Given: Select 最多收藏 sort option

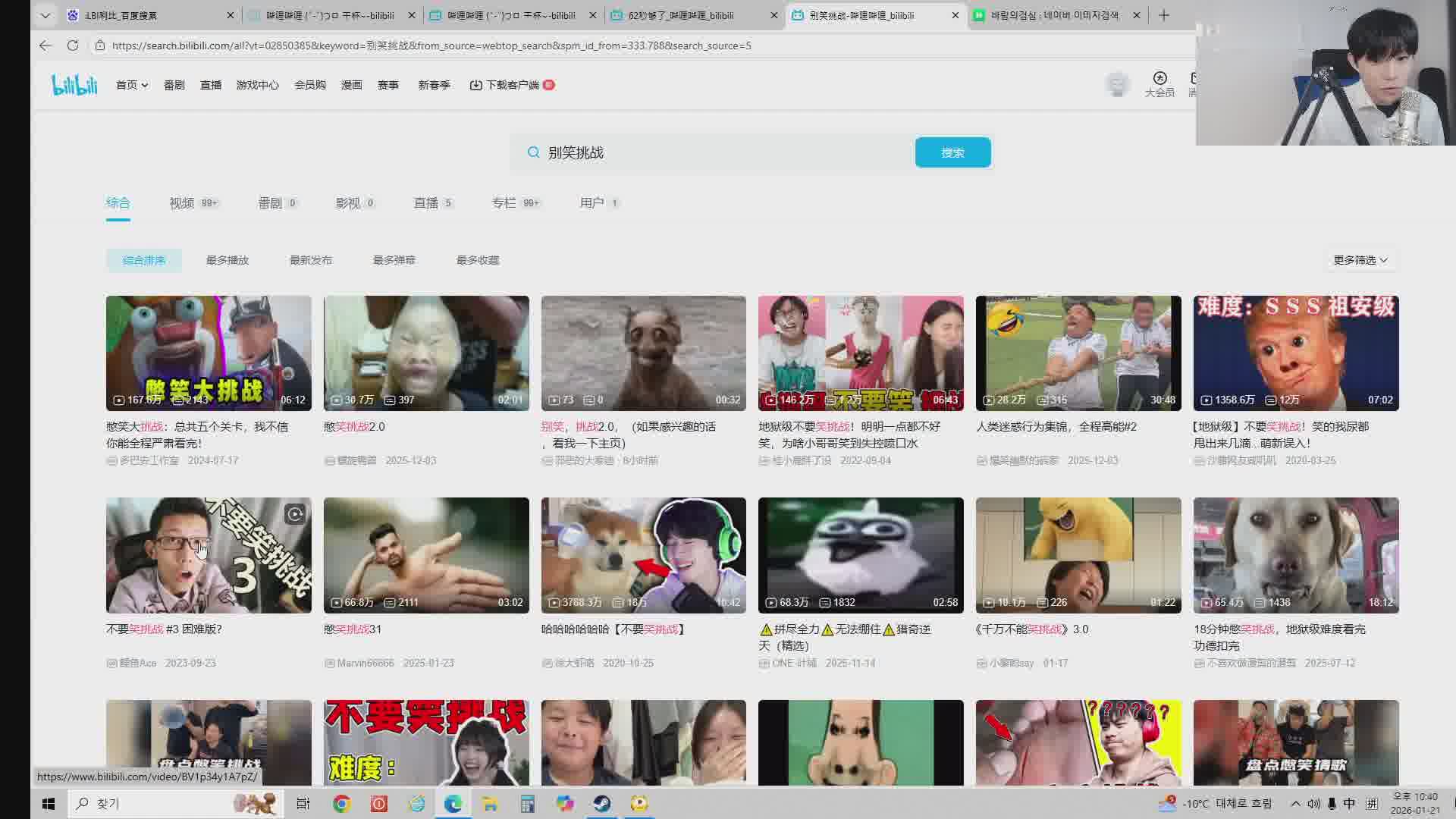Looking at the screenshot, I should pyautogui.click(x=478, y=260).
